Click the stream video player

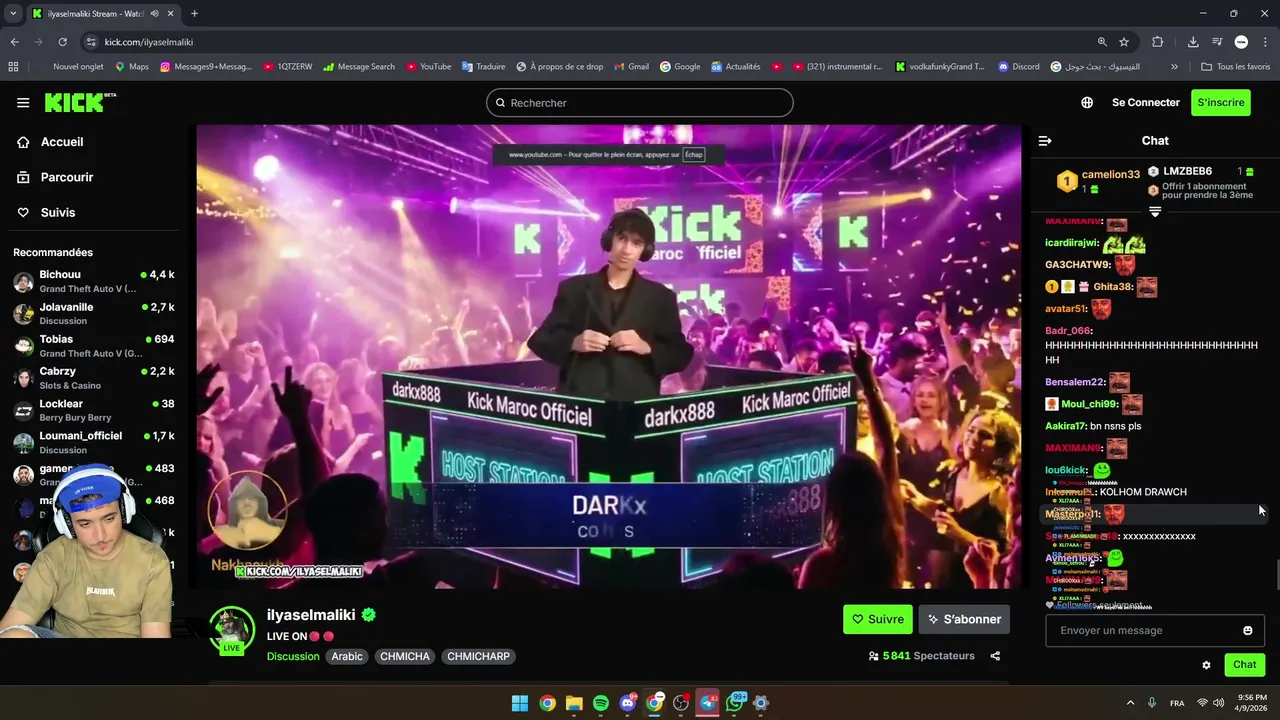[609, 356]
